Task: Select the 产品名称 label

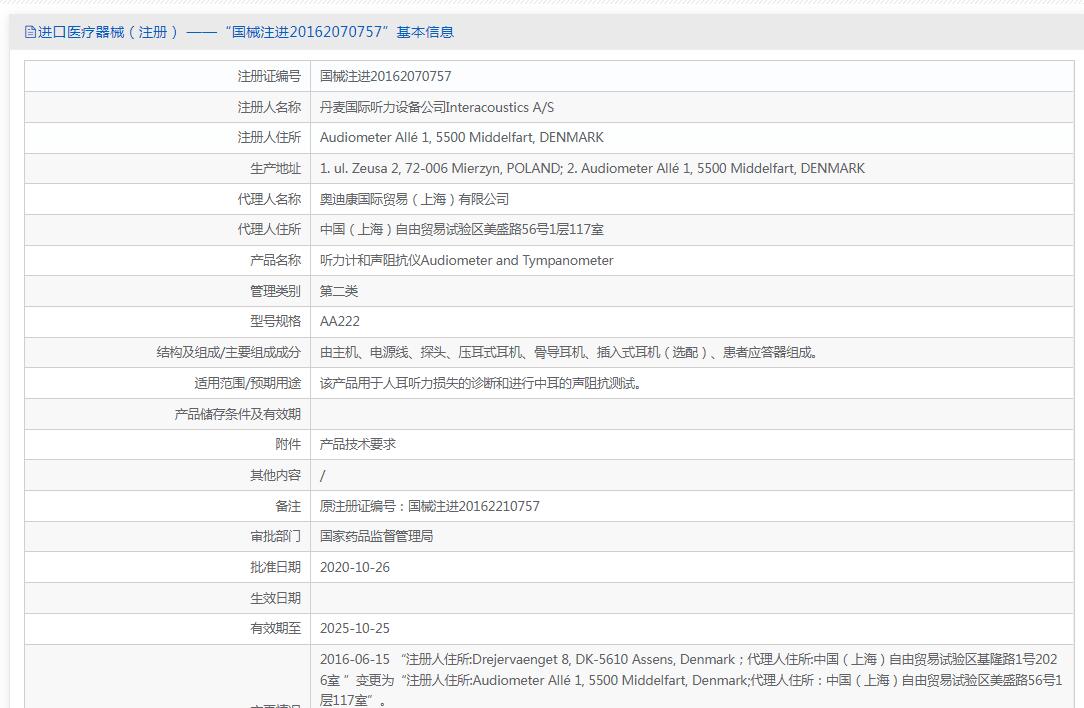Action: pos(275,260)
